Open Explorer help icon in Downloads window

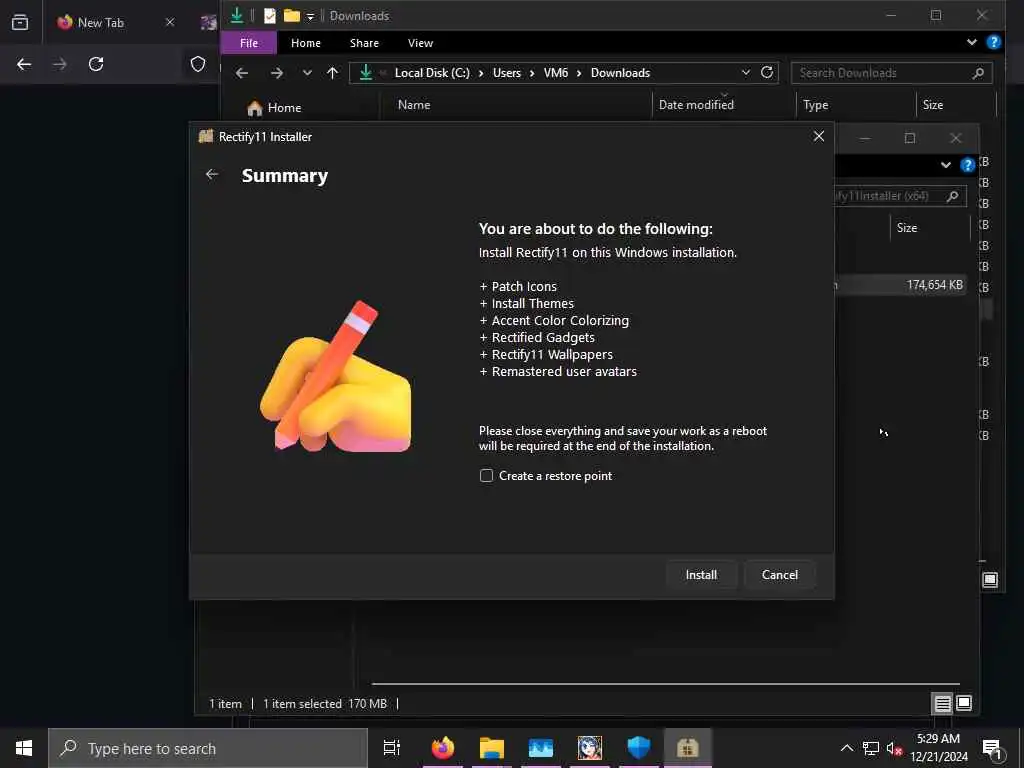993,42
